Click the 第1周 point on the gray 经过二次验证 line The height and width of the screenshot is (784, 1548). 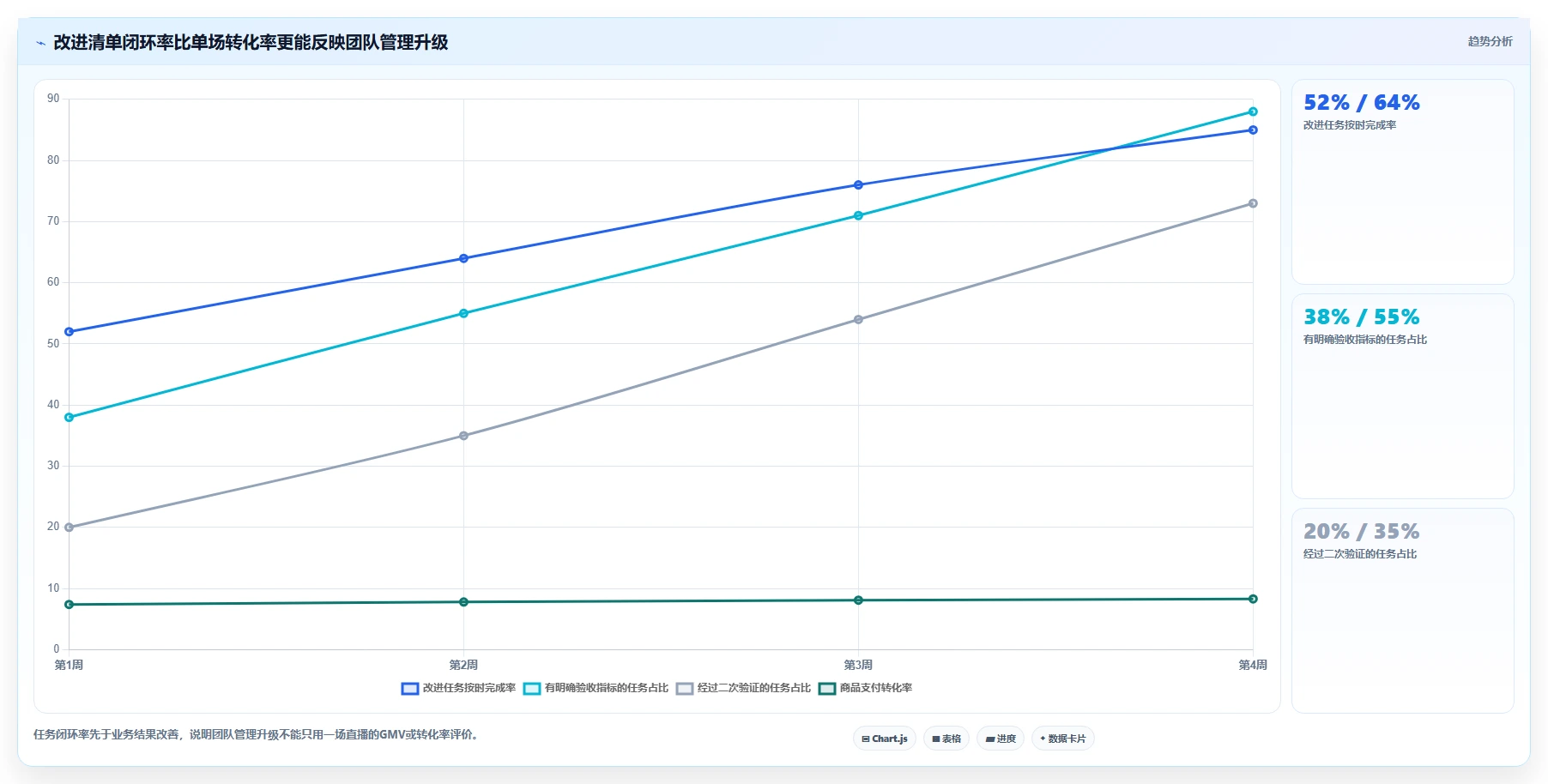tap(70, 528)
